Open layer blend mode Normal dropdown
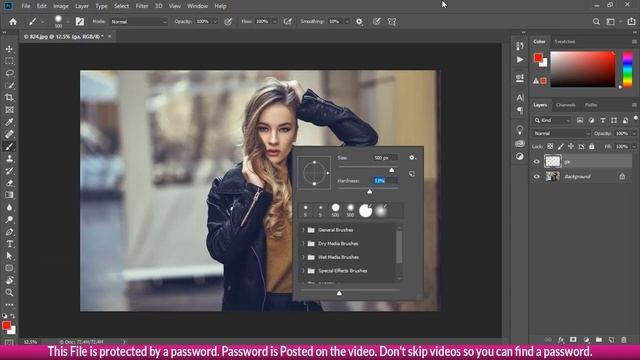640x360 pixels. pyautogui.click(x=561, y=133)
